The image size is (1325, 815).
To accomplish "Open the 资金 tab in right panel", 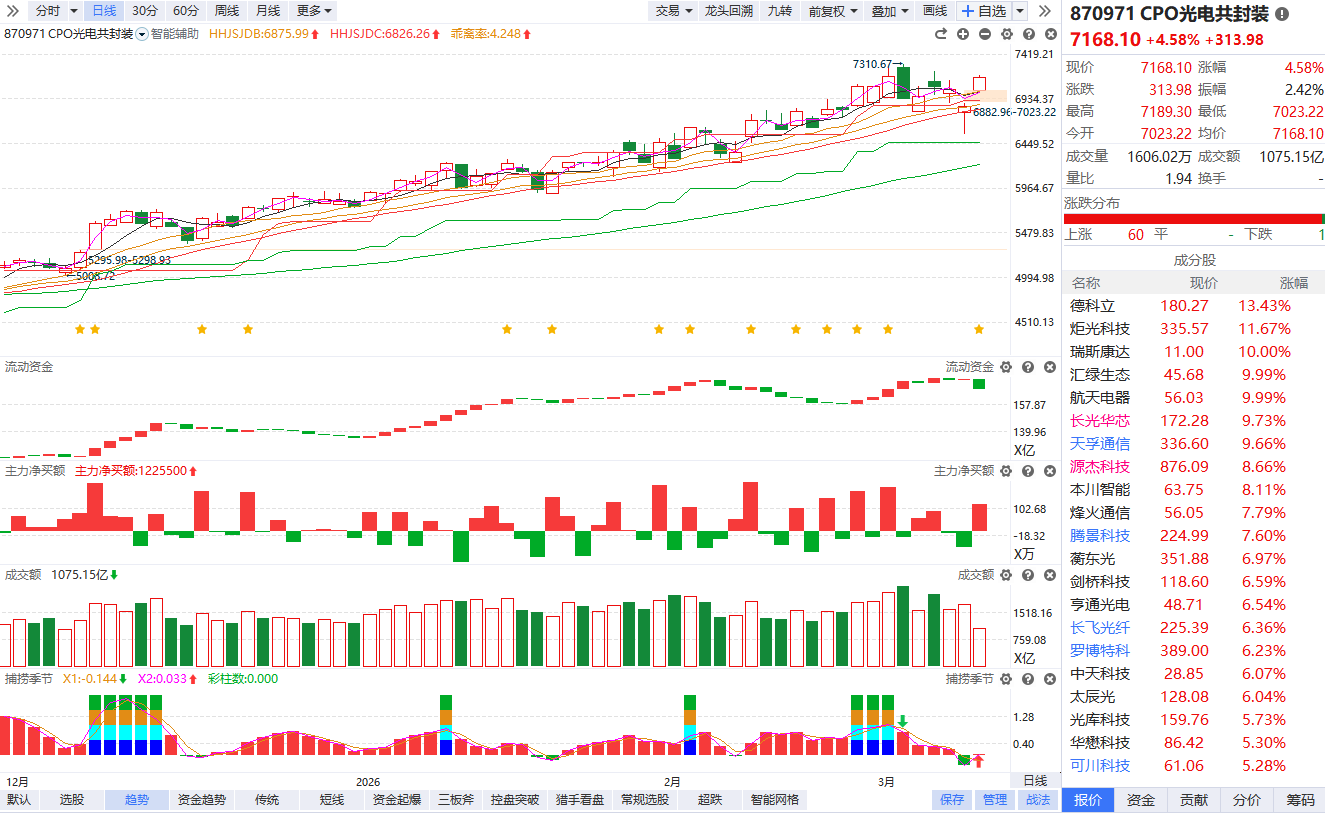I will (1140, 800).
